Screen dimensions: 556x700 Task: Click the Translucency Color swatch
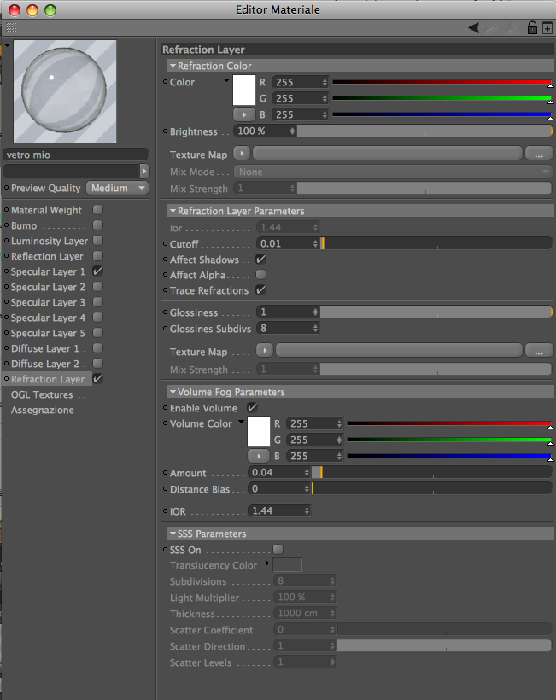[287, 565]
